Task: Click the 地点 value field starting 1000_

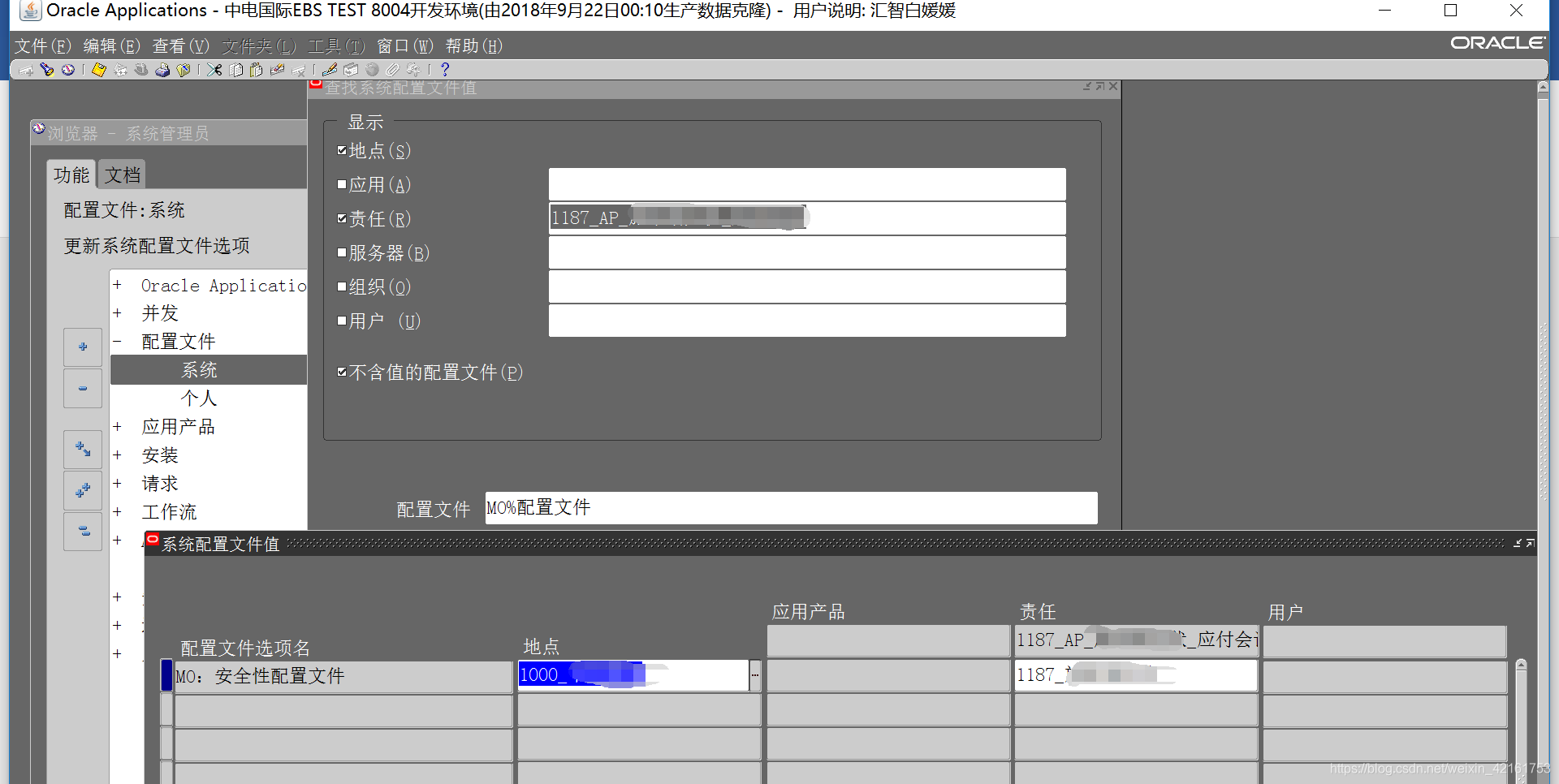Action: click(x=633, y=675)
